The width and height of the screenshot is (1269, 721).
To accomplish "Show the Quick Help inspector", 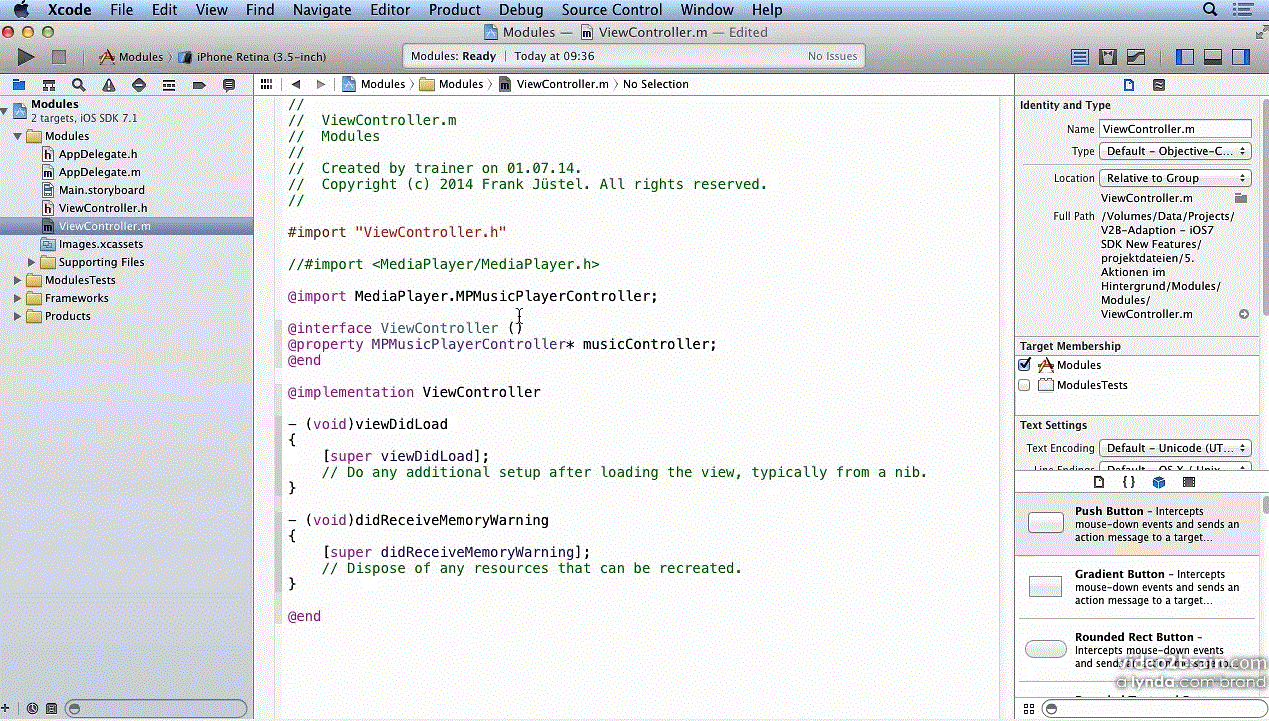I will (1159, 85).
